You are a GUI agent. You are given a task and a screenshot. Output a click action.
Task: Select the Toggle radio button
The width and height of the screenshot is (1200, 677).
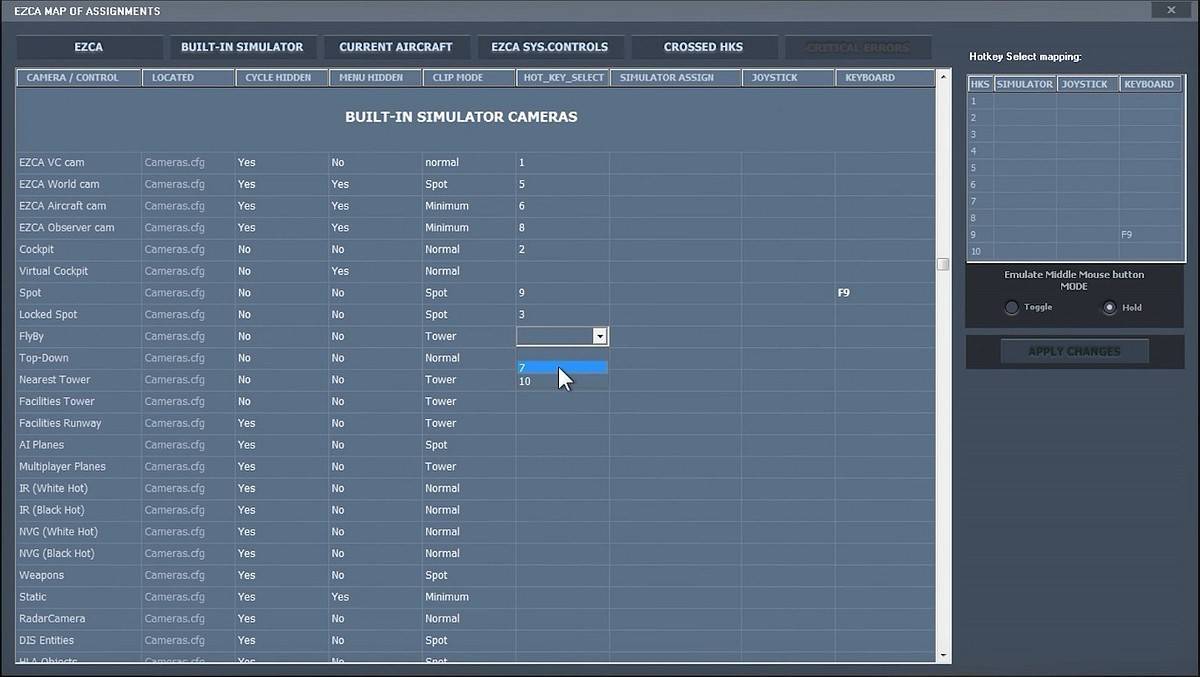coord(1013,308)
